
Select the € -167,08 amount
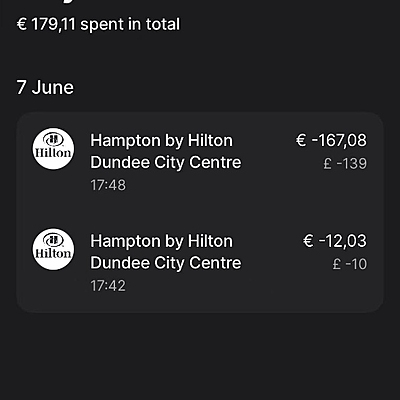(x=331, y=140)
